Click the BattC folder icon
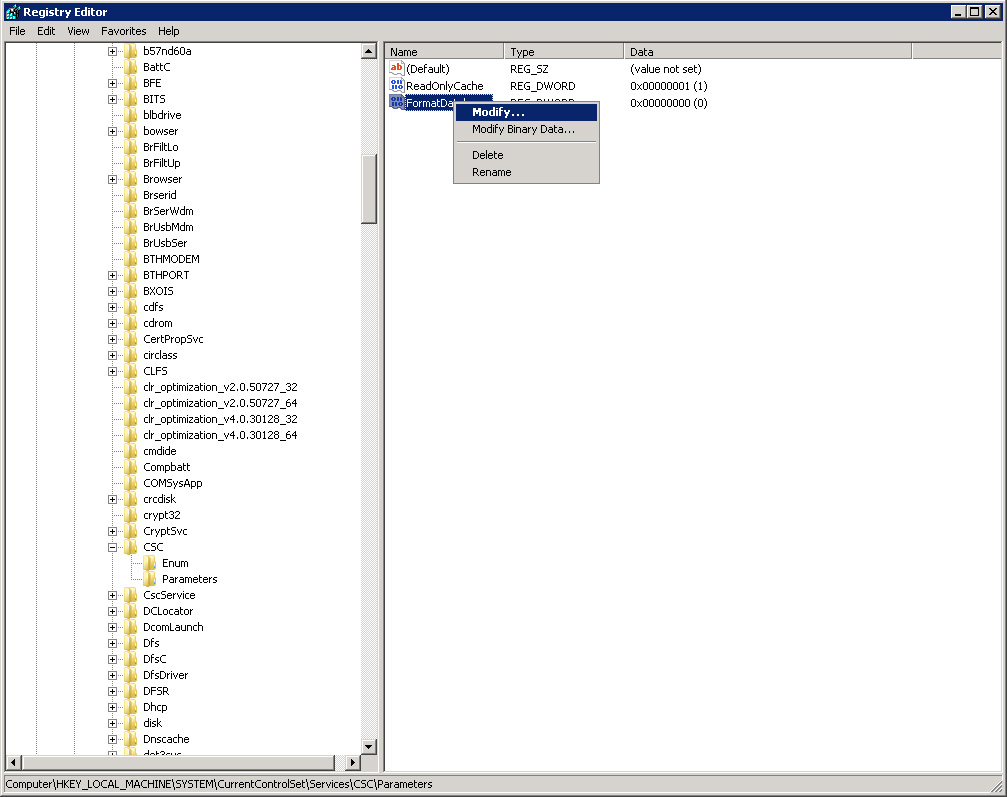The width and height of the screenshot is (1007, 797). [130, 67]
